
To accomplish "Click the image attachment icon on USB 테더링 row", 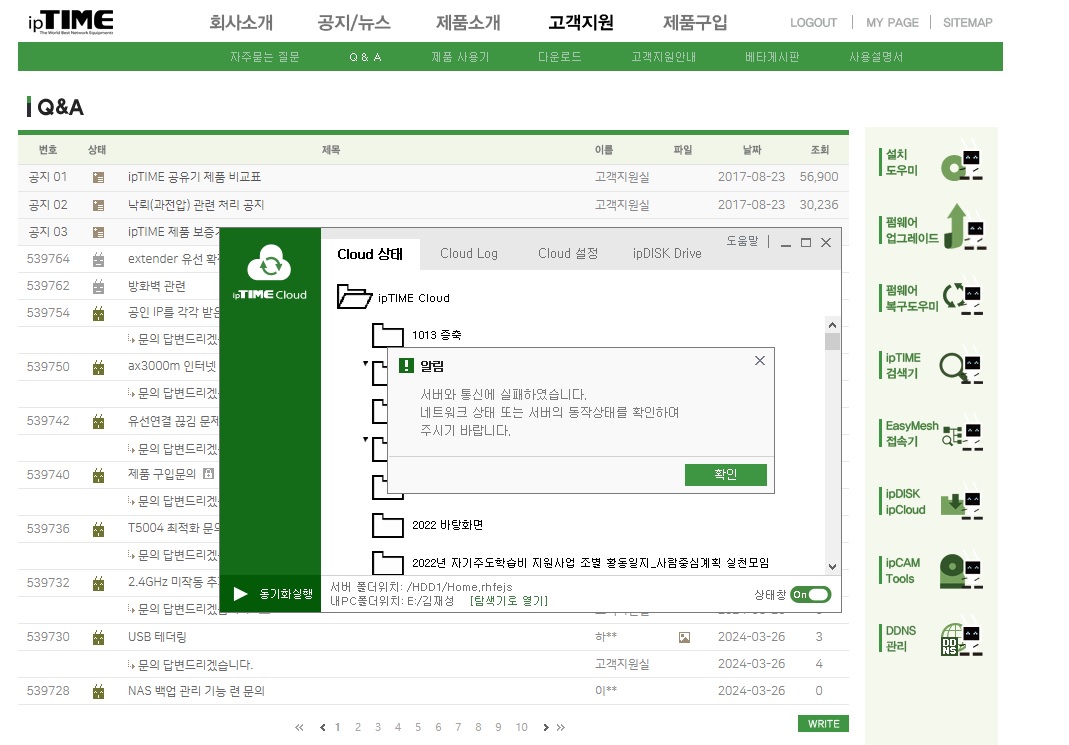I will [684, 637].
